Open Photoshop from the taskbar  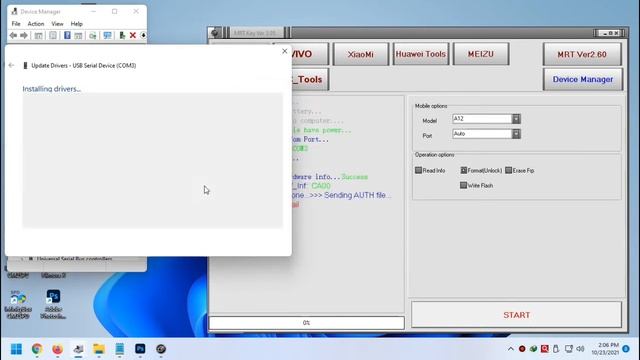(140, 349)
